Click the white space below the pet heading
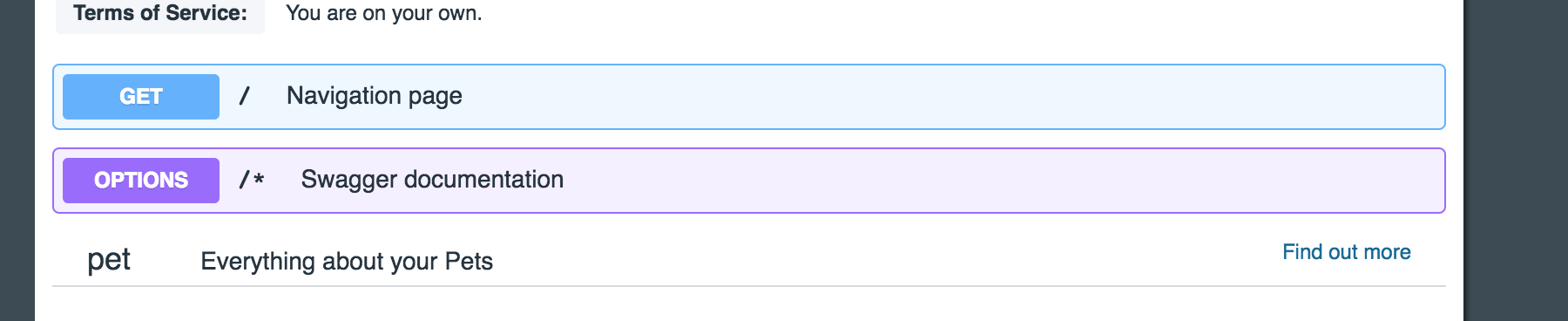Image resolution: width=1568 pixels, height=321 pixels. [x=749, y=305]
